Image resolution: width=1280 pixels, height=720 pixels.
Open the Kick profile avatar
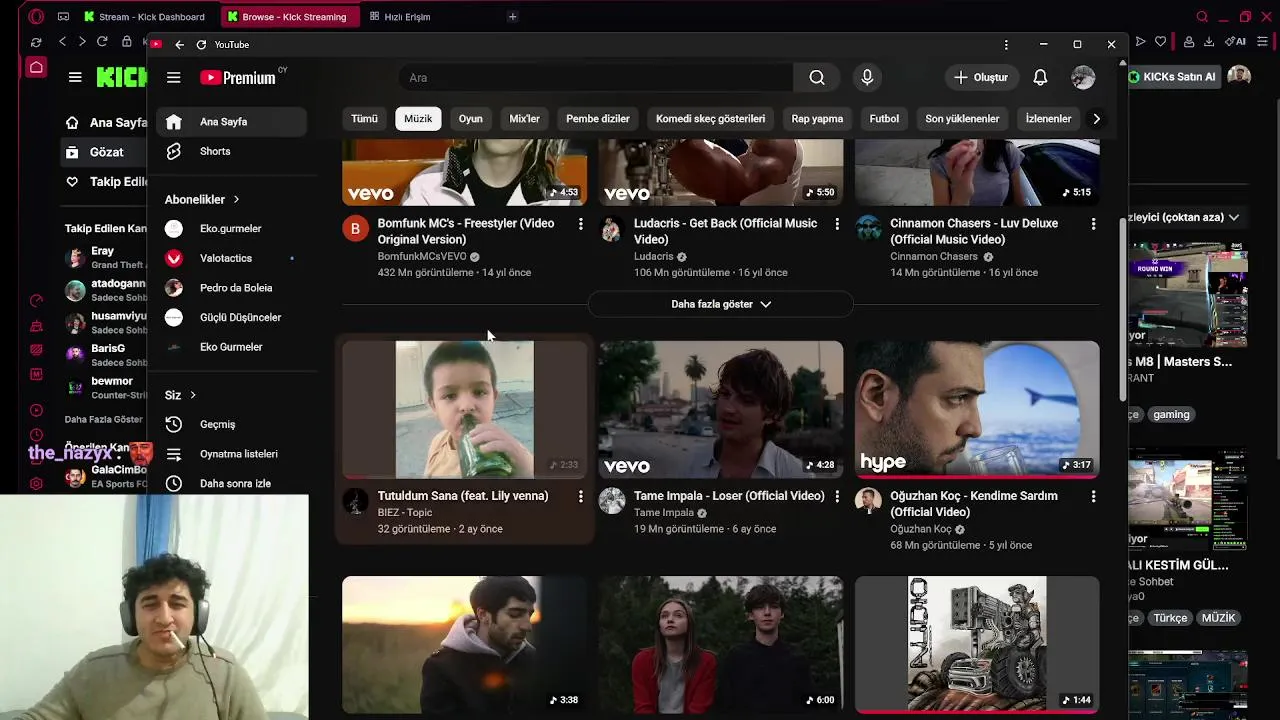tap(1239, 77)
